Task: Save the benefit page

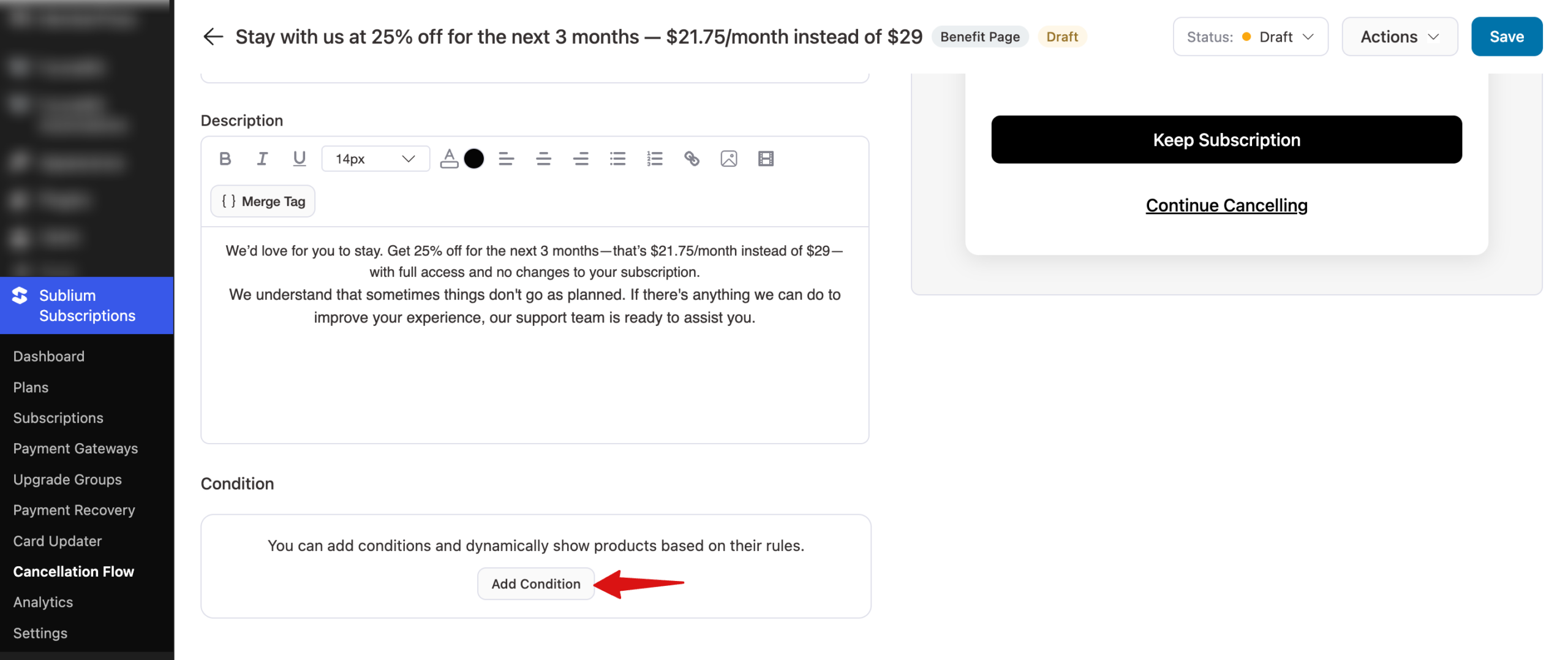Action: [1507, 36]
